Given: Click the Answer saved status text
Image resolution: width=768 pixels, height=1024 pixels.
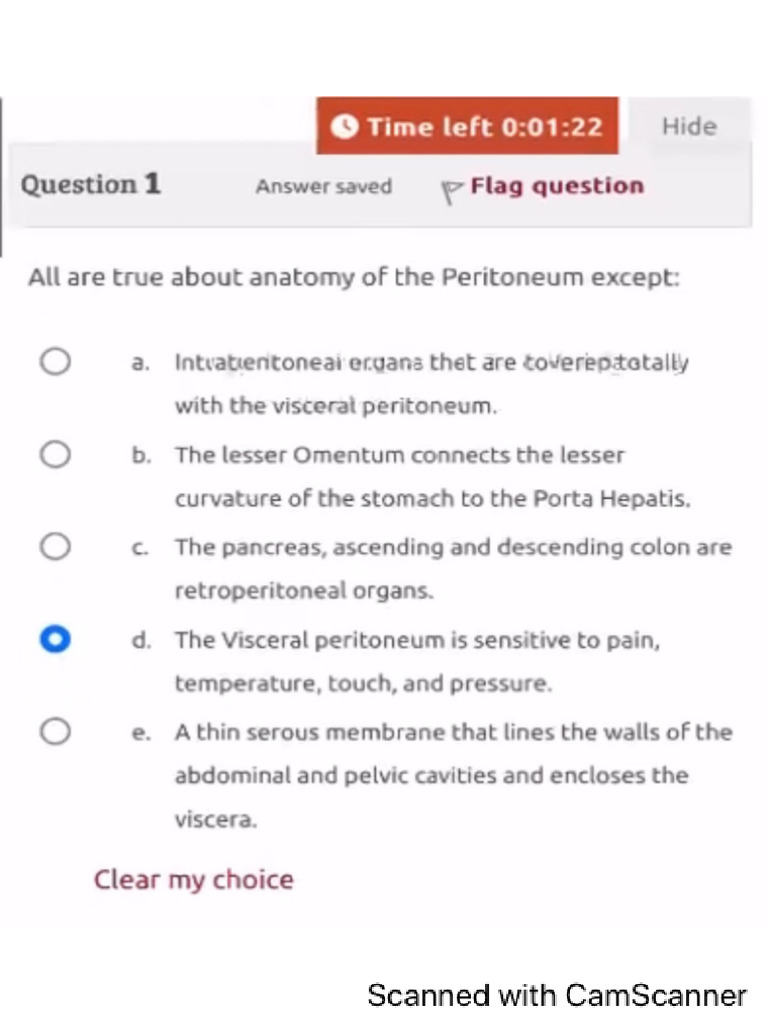Looking at the screenshot, I should click(x=324, y=187).
